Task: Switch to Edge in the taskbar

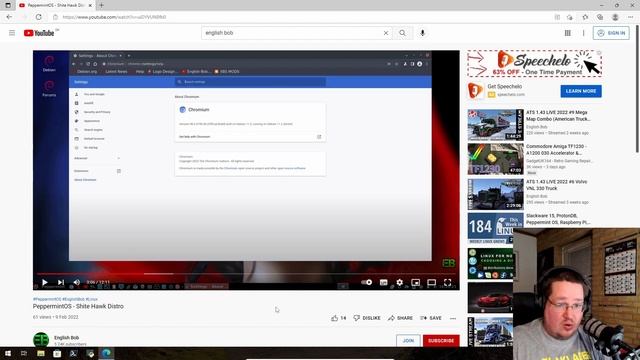Action: 106,353
